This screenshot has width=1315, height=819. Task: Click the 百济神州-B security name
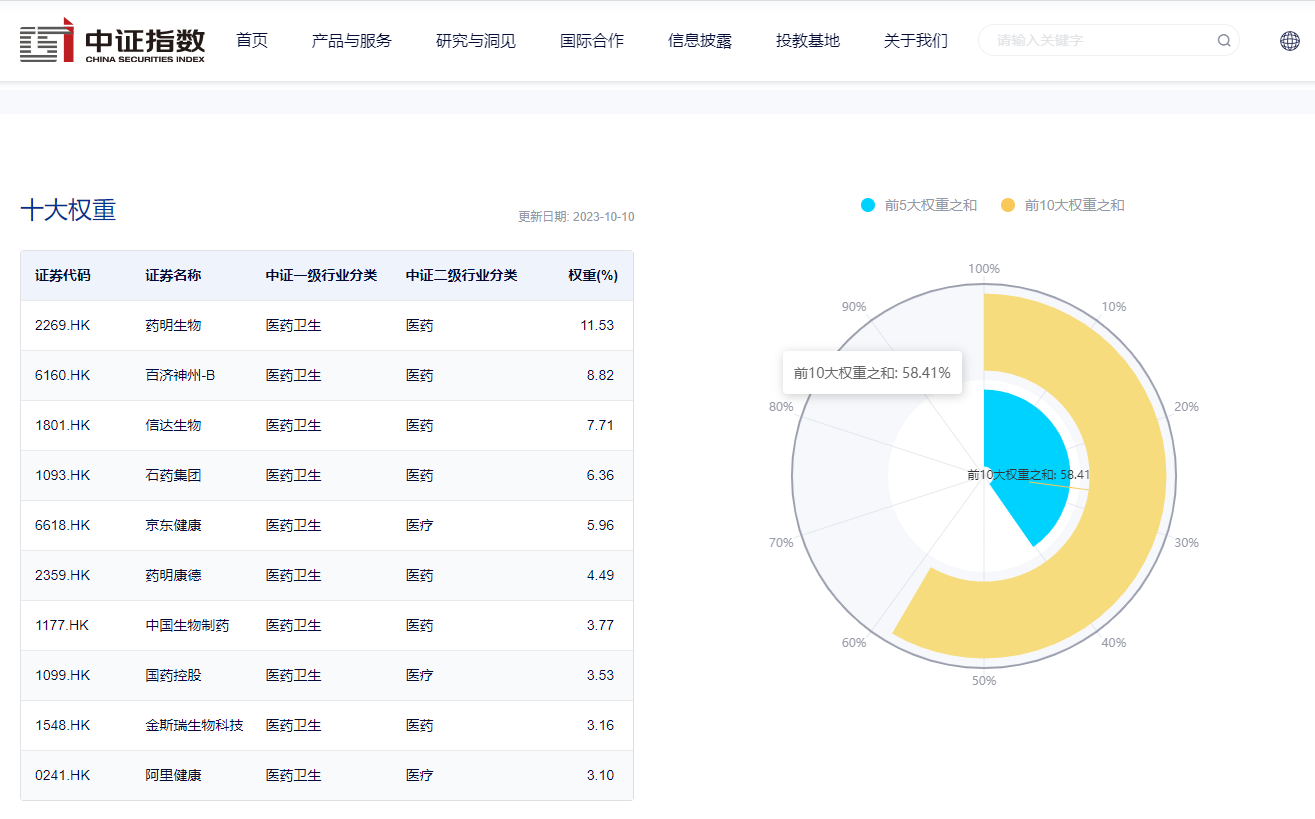(x=180, y=375)
